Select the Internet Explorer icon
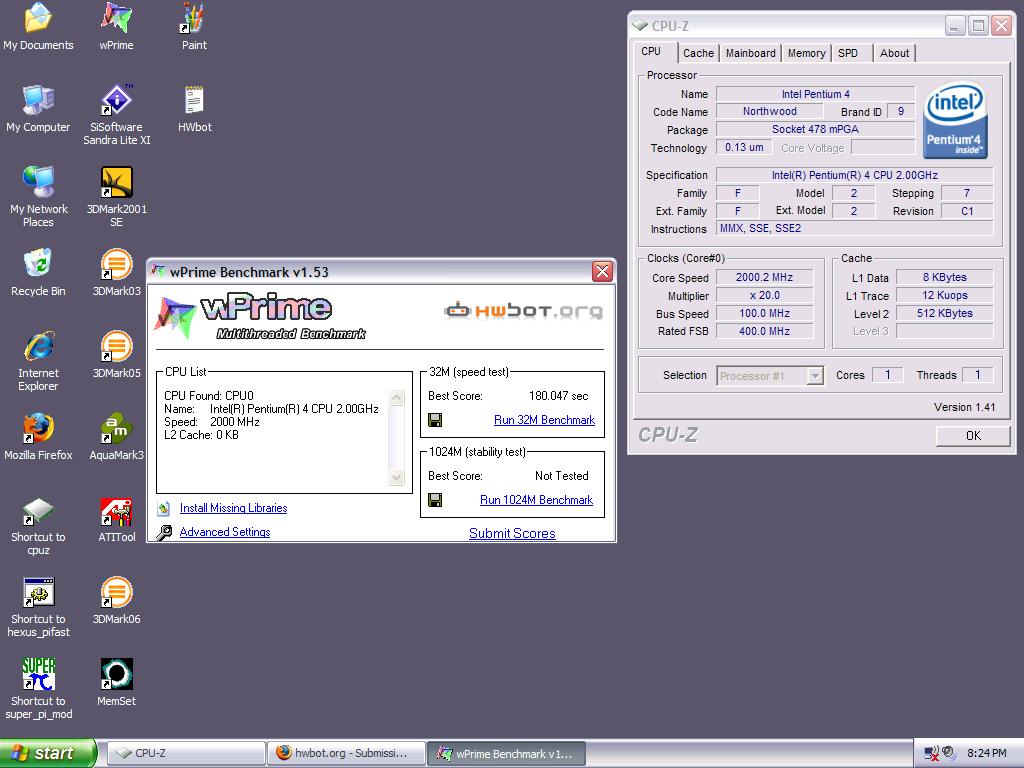 tap(38, 360)
